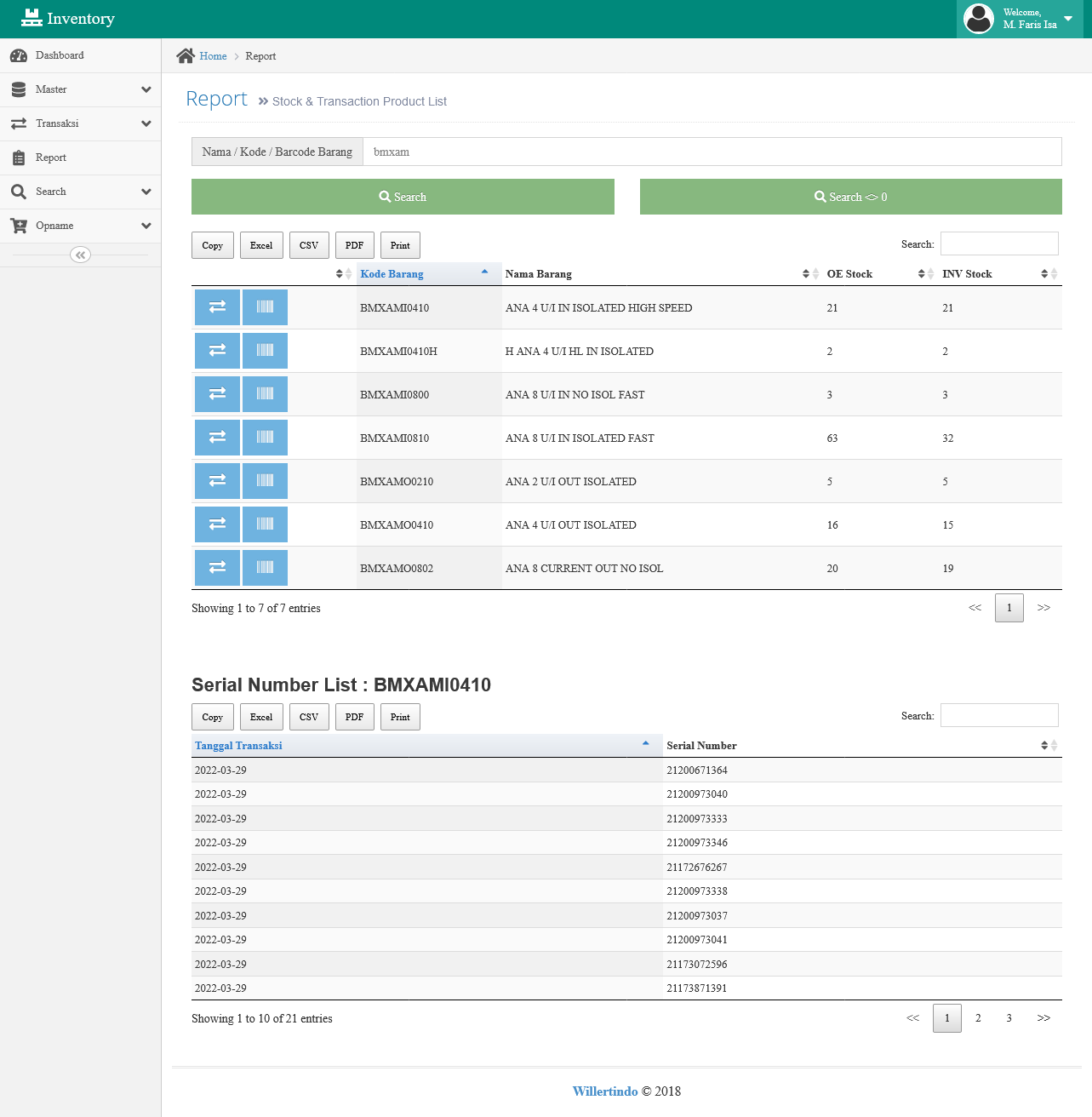Image resolution: width=1092 pixels, height=1117 pixels.
Task: Expand the Opname menu chevron
Action: [146, 226]
